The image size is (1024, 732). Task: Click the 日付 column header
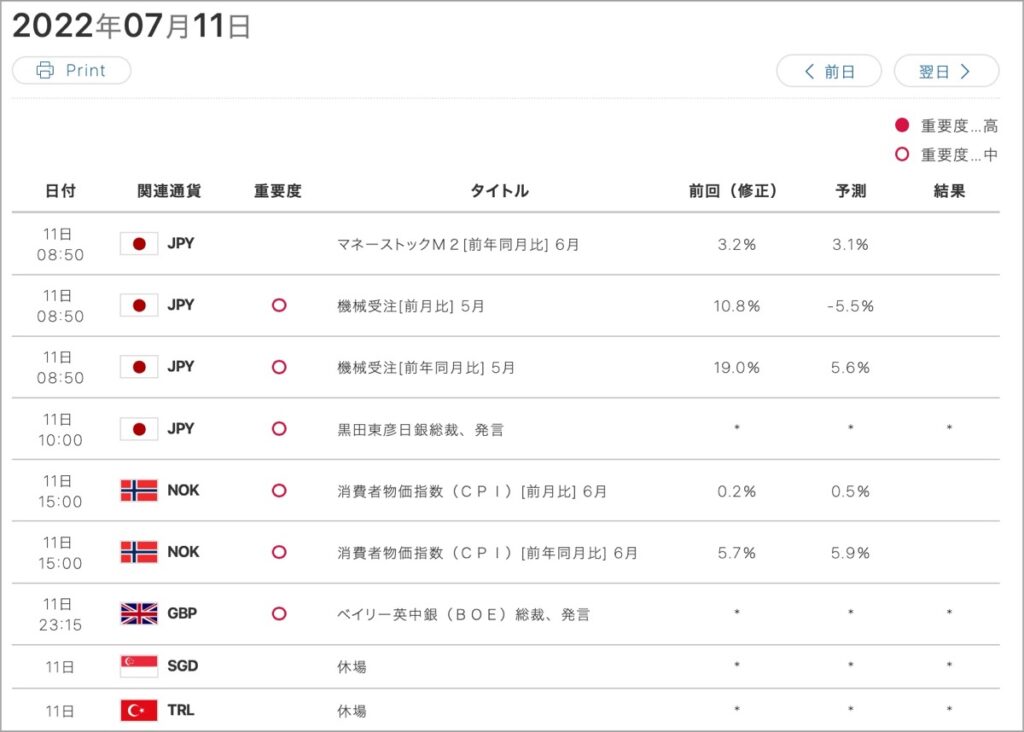point(60,191)
